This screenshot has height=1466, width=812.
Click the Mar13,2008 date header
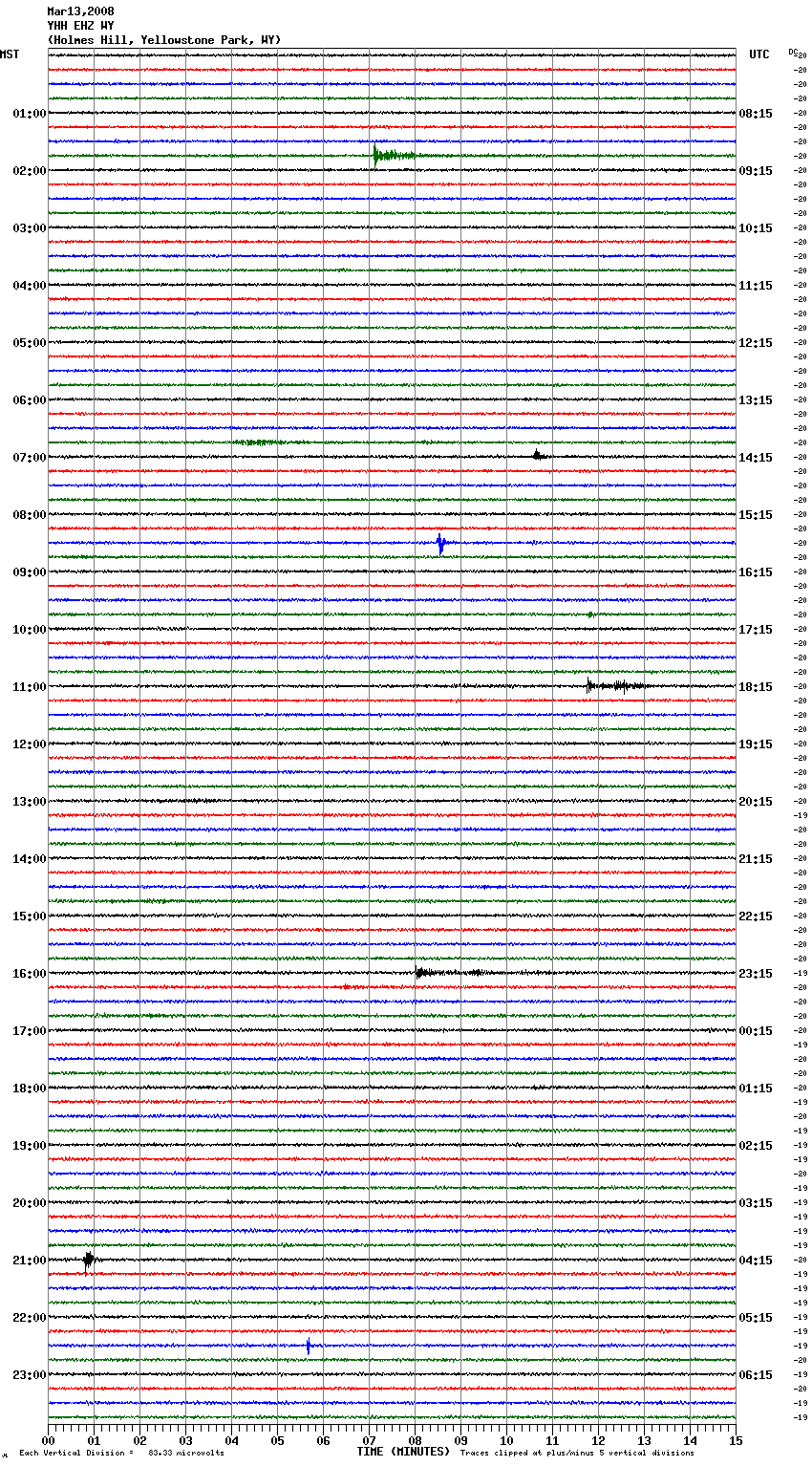(x=80, y=11)
